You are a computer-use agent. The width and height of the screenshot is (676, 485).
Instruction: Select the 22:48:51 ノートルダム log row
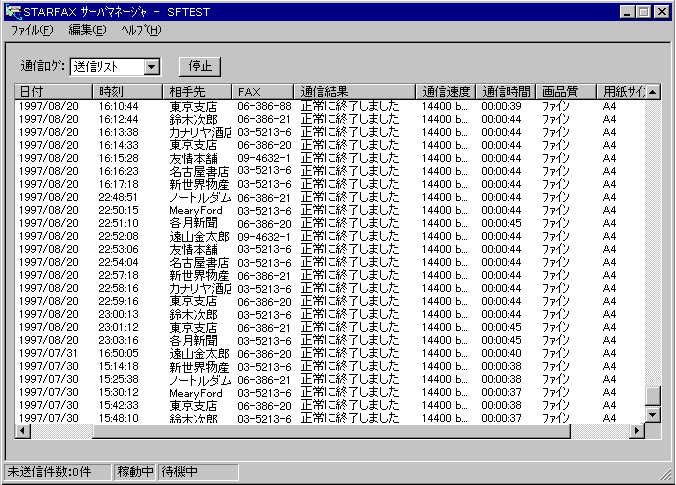point(200,197)
